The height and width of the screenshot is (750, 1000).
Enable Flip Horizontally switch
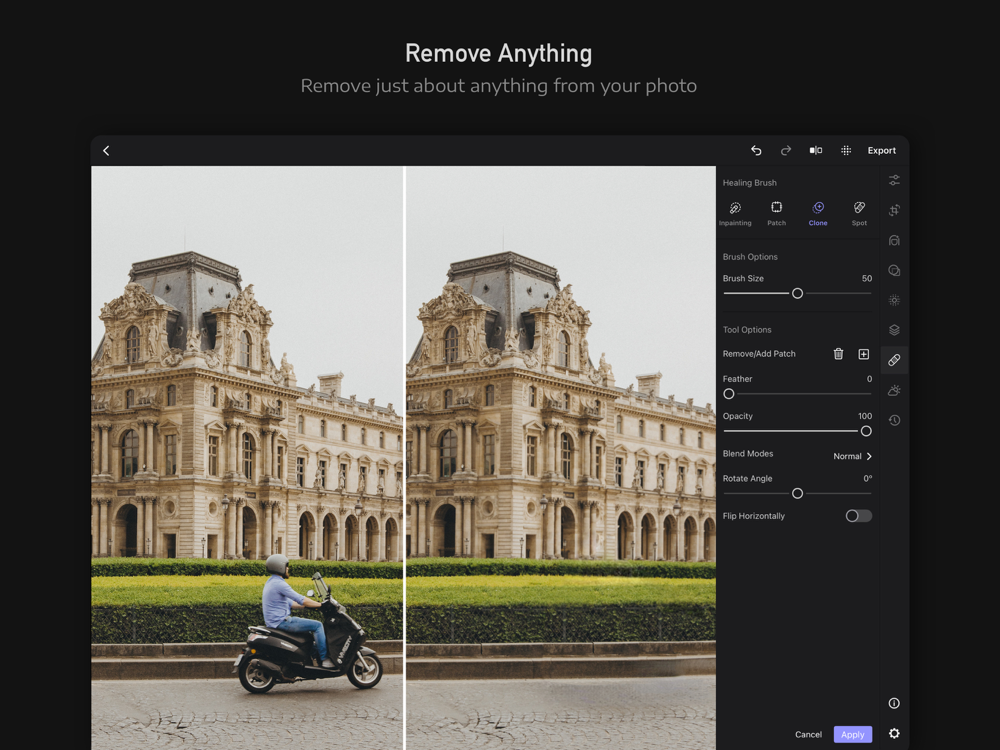tap(858, 516)
